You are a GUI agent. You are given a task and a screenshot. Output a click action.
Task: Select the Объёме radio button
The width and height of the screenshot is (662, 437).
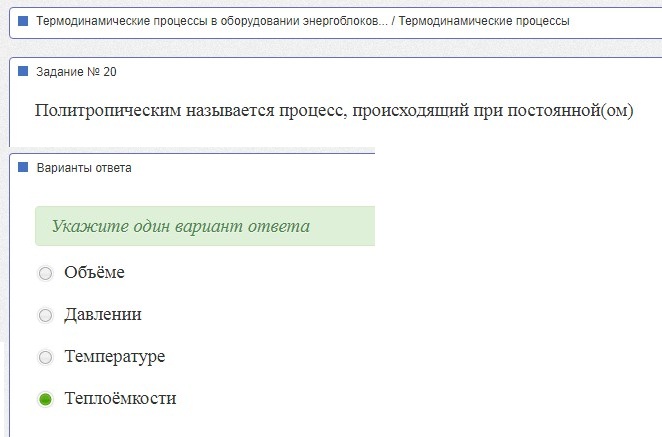(45, 273)
